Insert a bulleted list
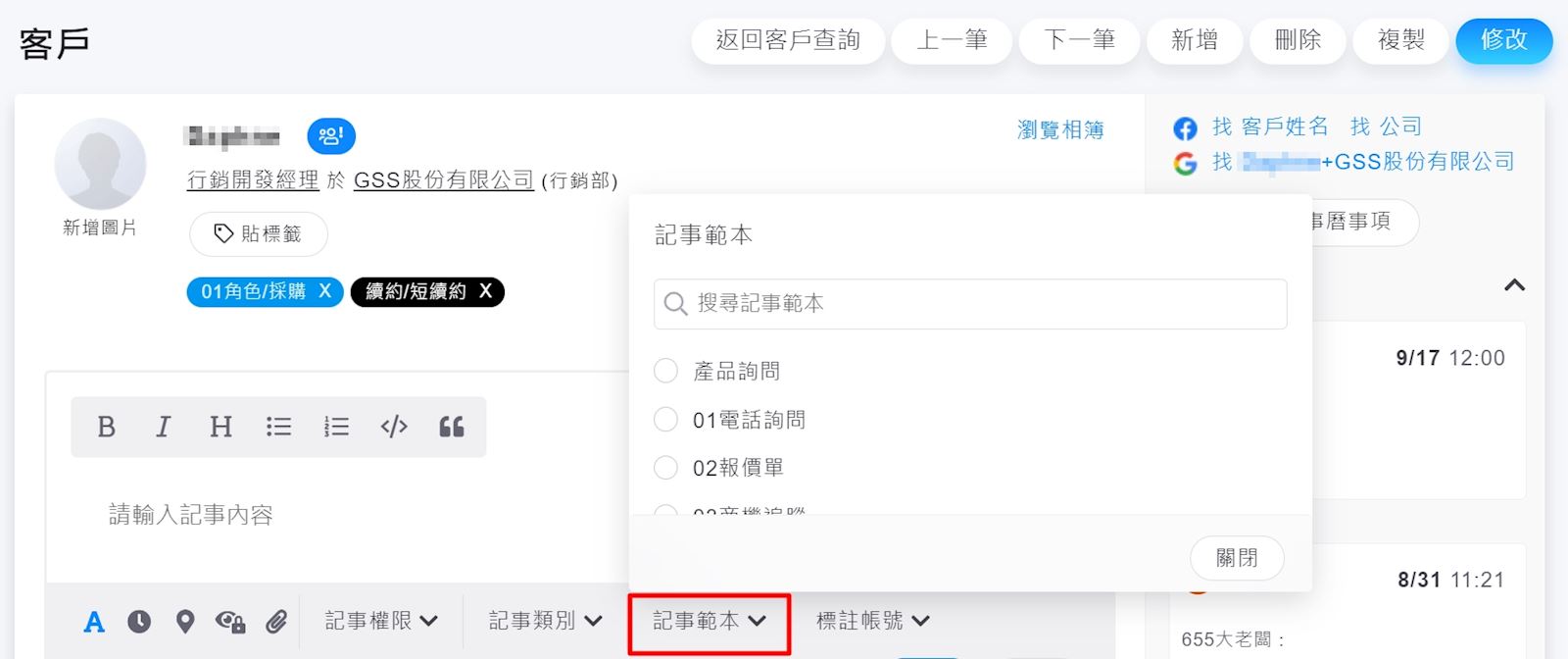 click(x=278, y=427)
